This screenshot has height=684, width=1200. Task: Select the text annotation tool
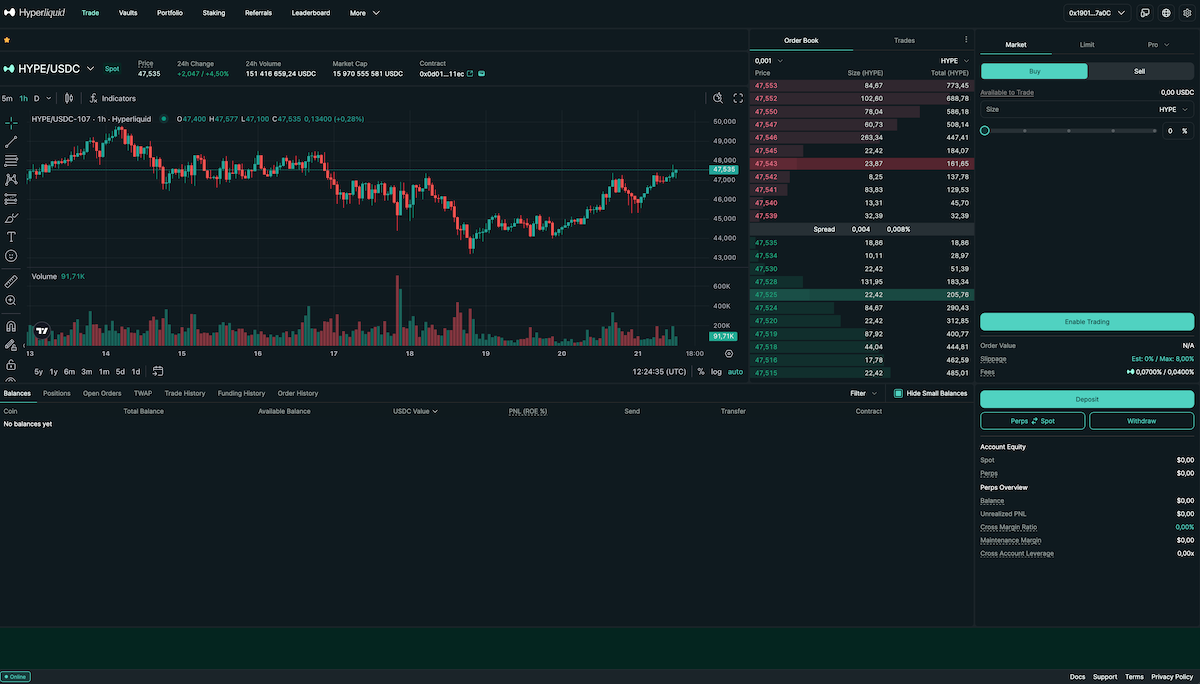[x=11, y=237]
